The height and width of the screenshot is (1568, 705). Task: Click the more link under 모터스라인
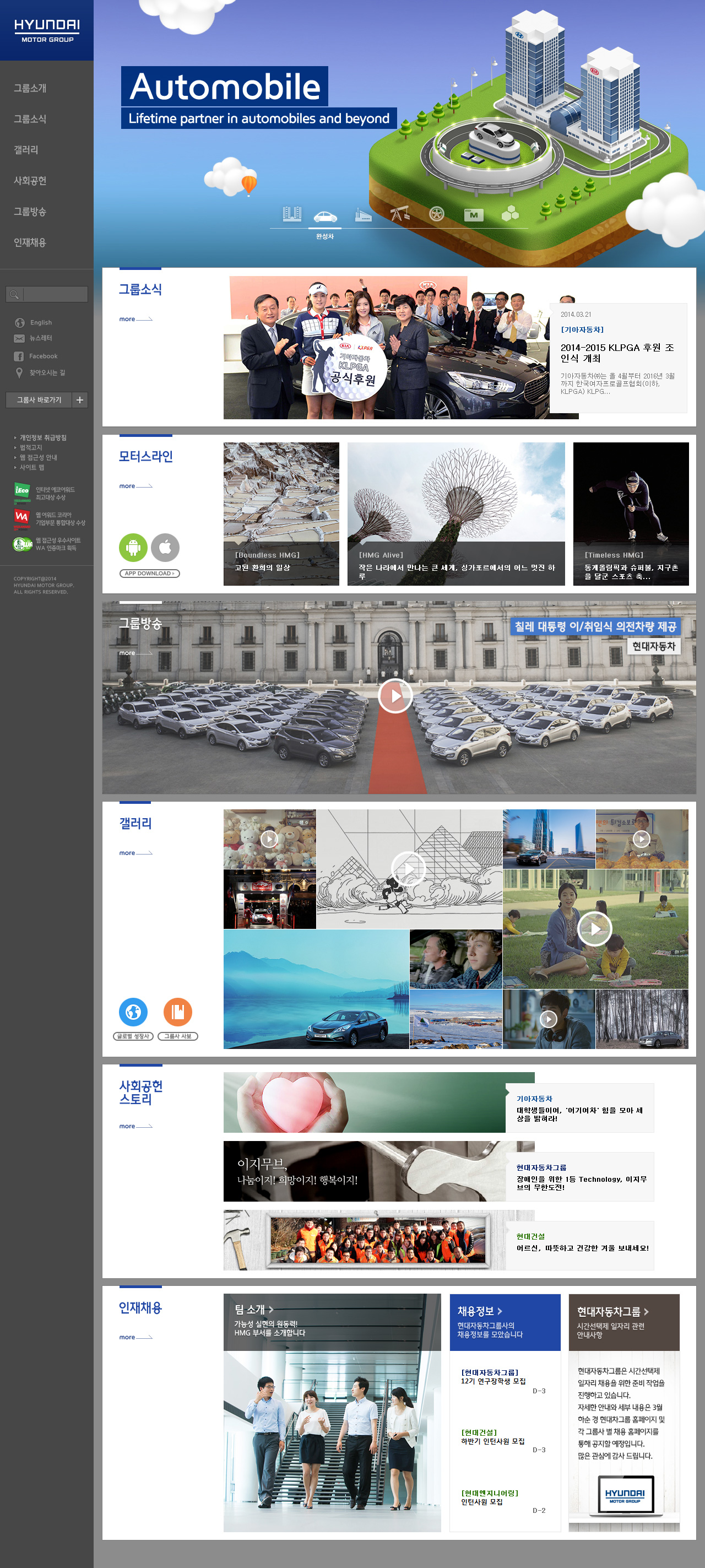(135, 486)
